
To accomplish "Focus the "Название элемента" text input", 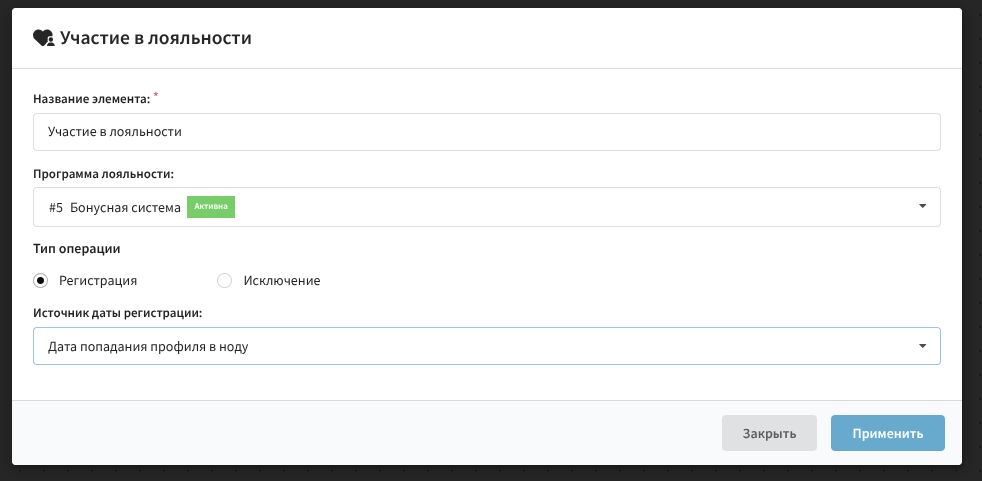I will pos(486,131).
